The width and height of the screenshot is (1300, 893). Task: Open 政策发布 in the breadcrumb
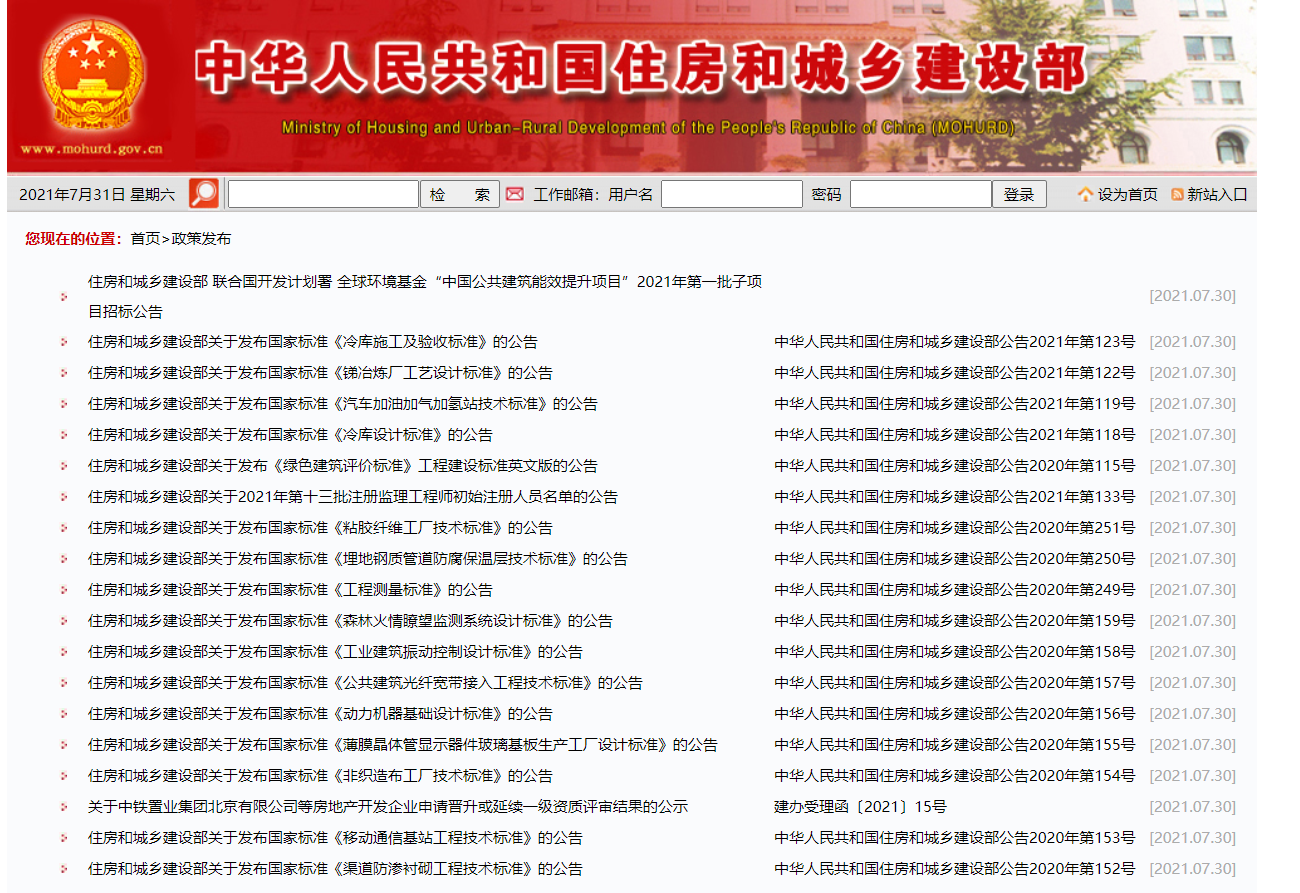point(201,239)
